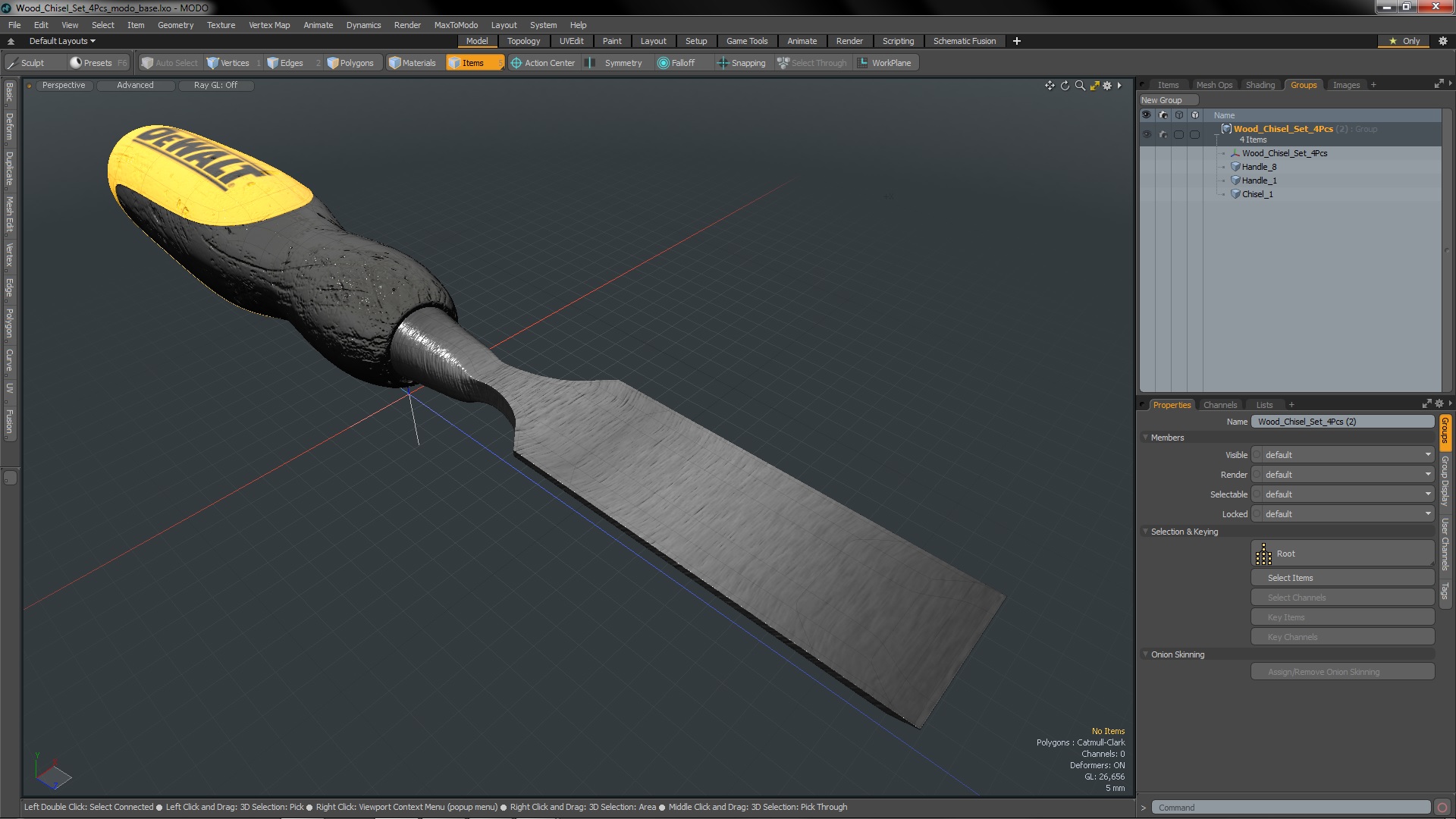Open Presets browser
Screen dimensions: 1456x819
coord(98,63)
